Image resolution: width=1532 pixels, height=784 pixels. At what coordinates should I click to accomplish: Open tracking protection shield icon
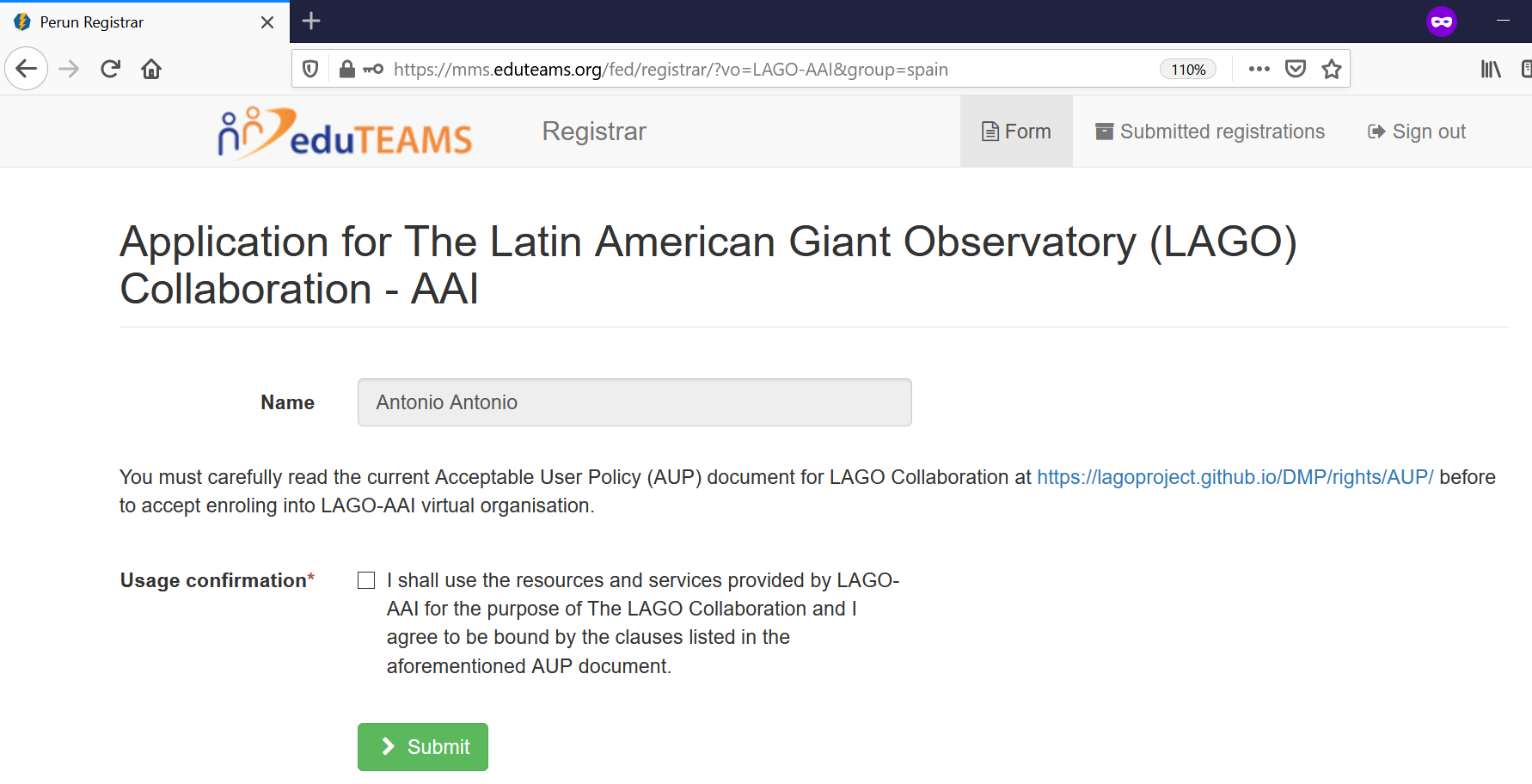point(311,69)
